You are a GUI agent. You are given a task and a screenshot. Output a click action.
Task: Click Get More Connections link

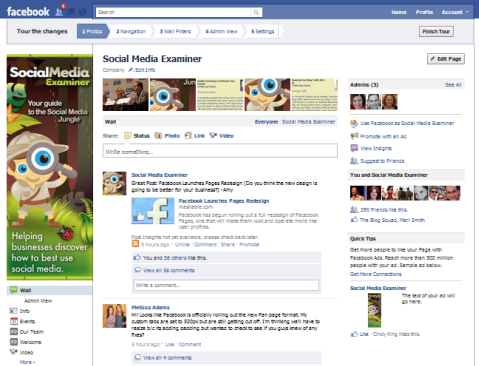tap(376, 274)
